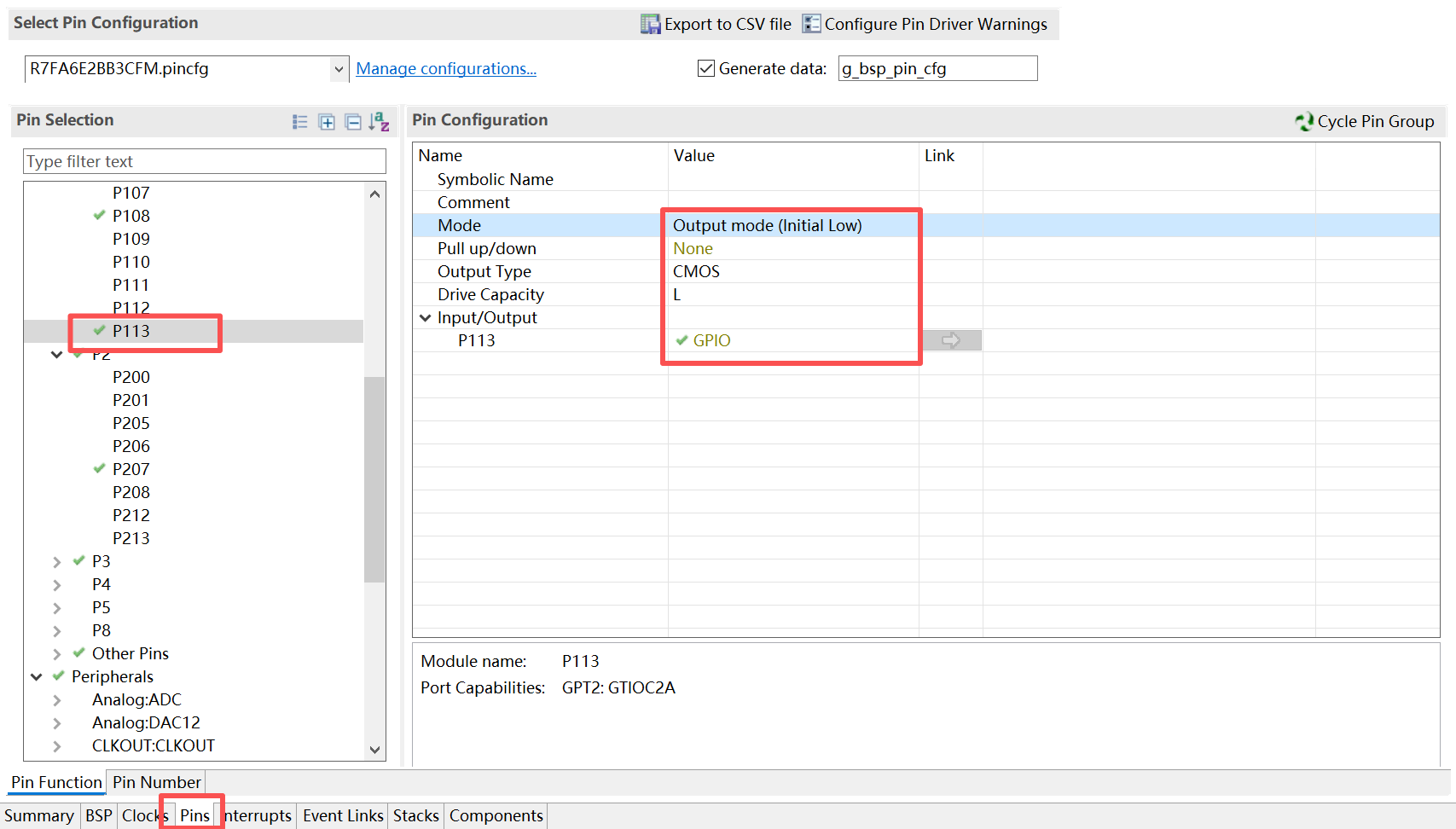Screen dimensions: 1456x829
Task: Click Drive Capacity value L
Action: pyautogui.click(x=677, y=294)
